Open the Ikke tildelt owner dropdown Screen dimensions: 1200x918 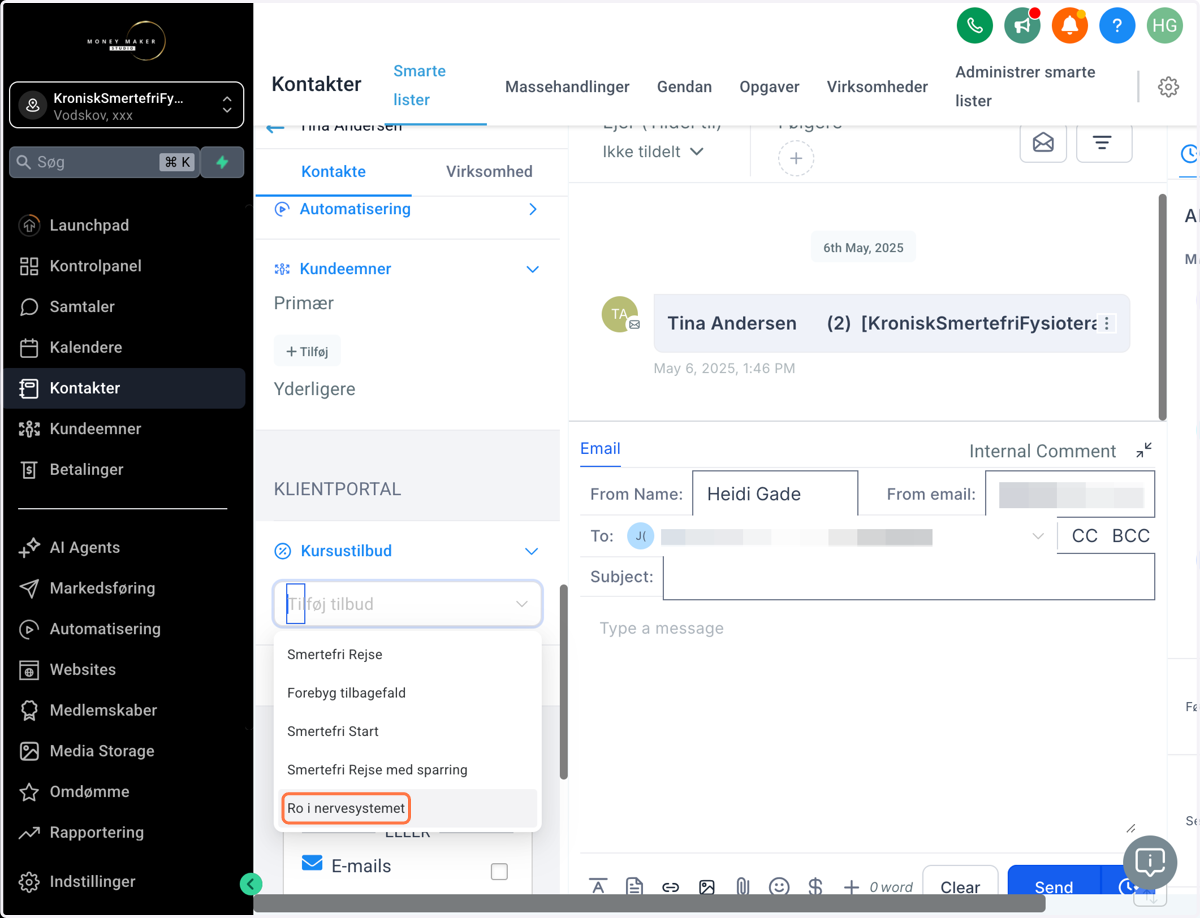click(653, 152)
